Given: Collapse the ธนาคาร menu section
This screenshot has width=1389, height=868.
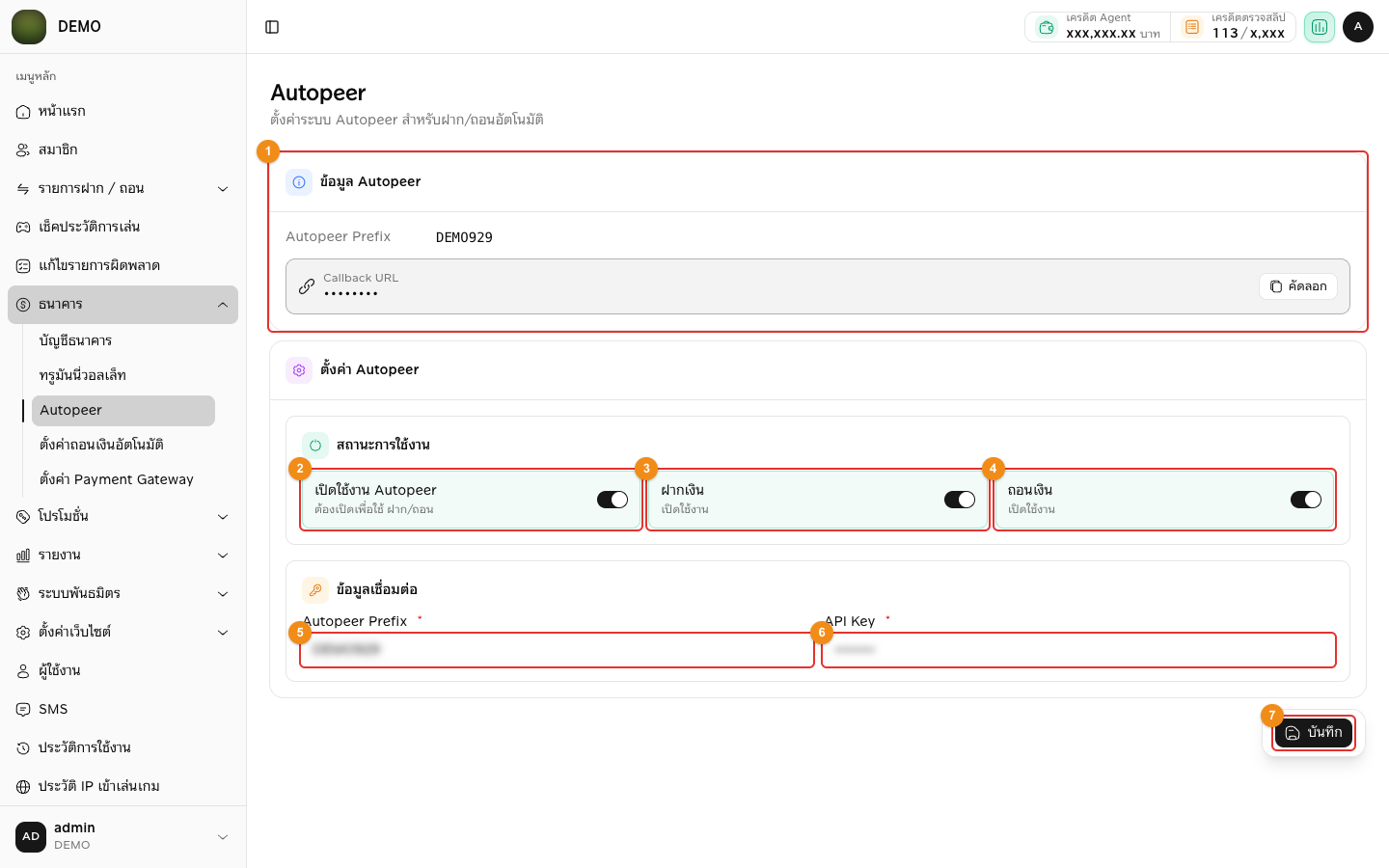Looking at the screenshot, I should (123, 305).
